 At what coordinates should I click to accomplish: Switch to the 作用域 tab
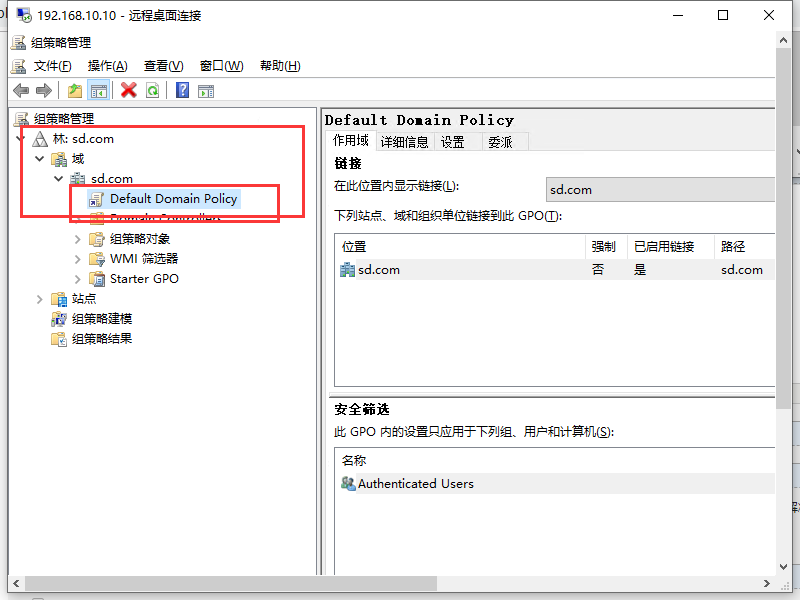pos(351,140)
